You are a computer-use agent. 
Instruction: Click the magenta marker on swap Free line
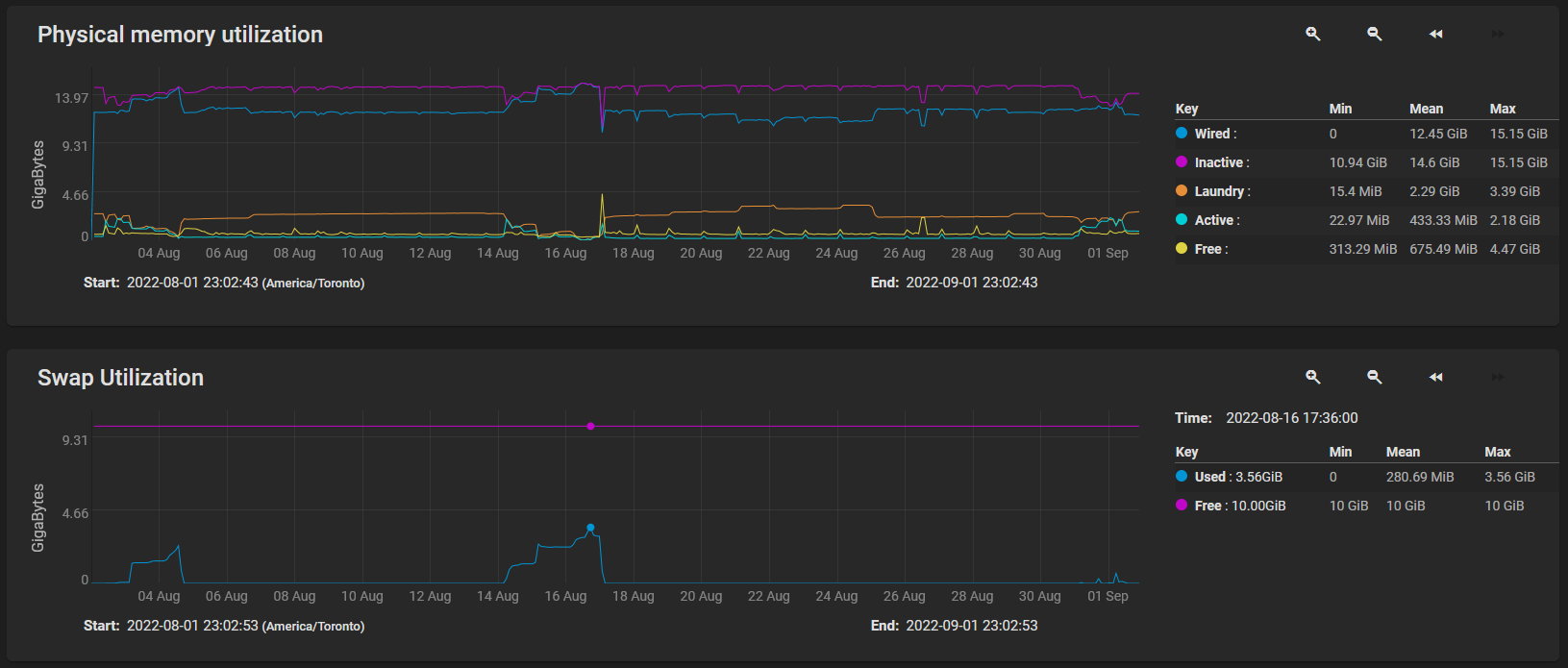[590, 426]
